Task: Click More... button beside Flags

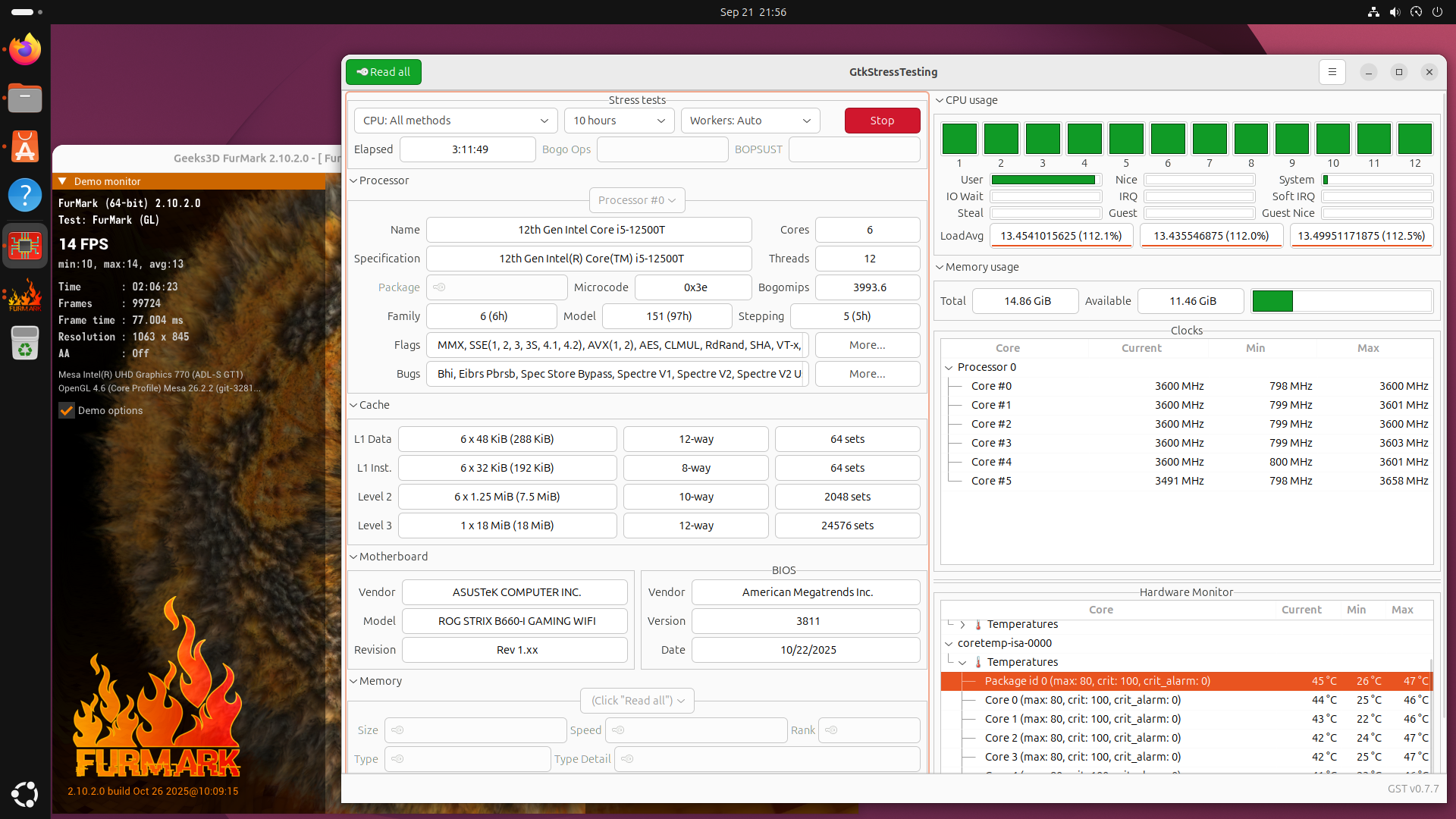Action: 868,345
